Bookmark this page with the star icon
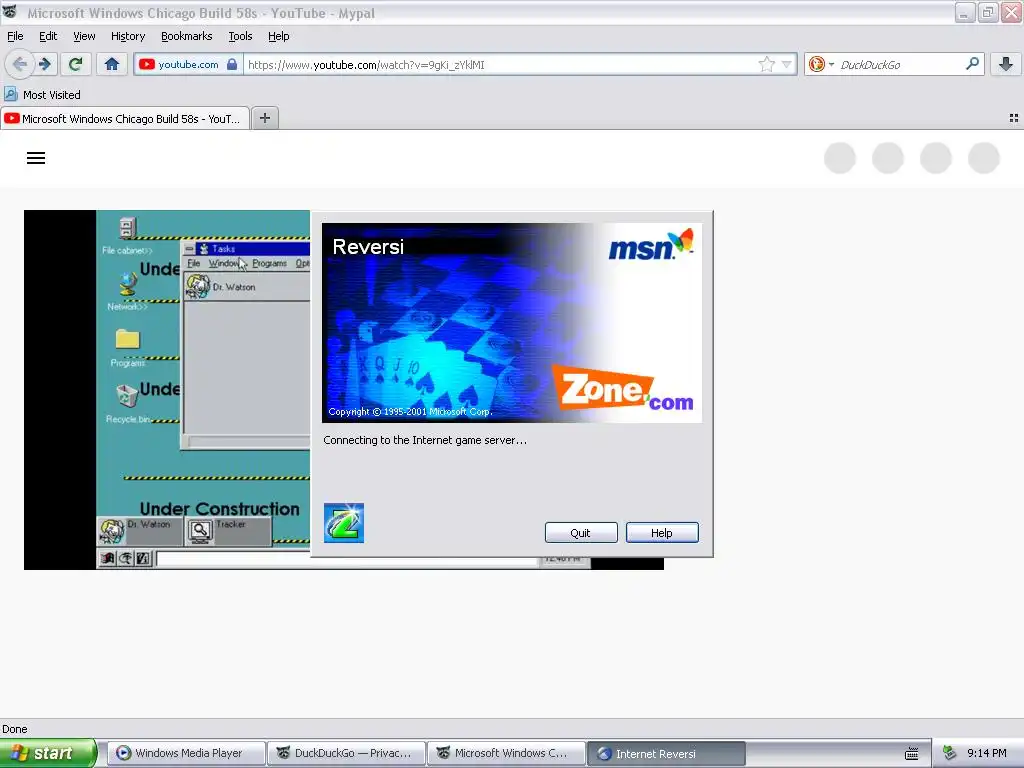 coord(767,64)
